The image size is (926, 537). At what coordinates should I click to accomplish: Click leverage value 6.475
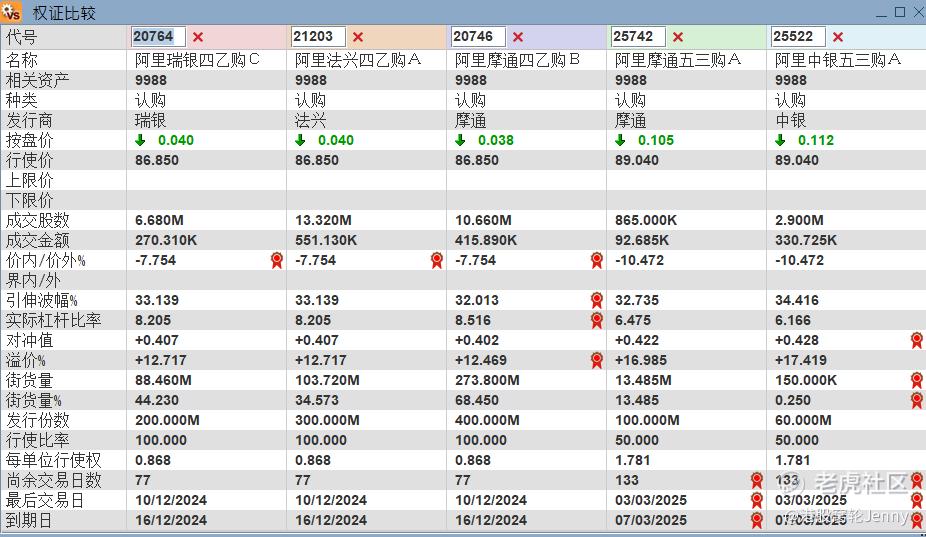pyautogui.click(x=632, y=320)
